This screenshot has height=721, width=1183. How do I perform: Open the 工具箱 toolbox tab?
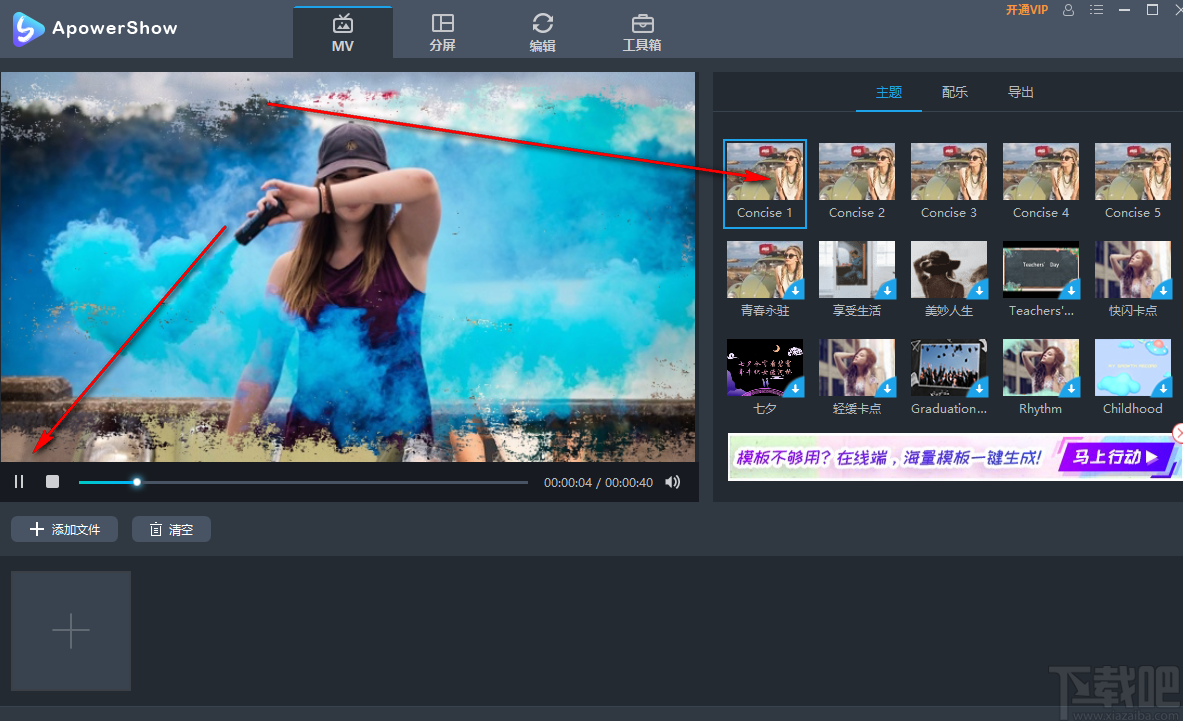[642, 31]
